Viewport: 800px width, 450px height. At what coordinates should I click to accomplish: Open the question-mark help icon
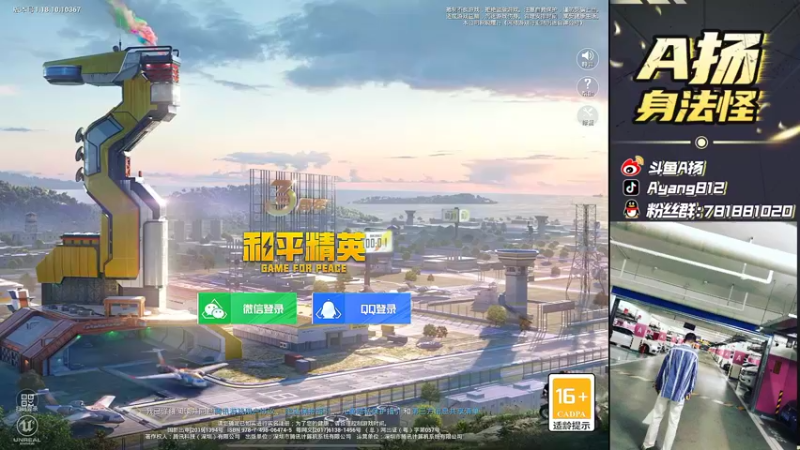click(587, 87)
